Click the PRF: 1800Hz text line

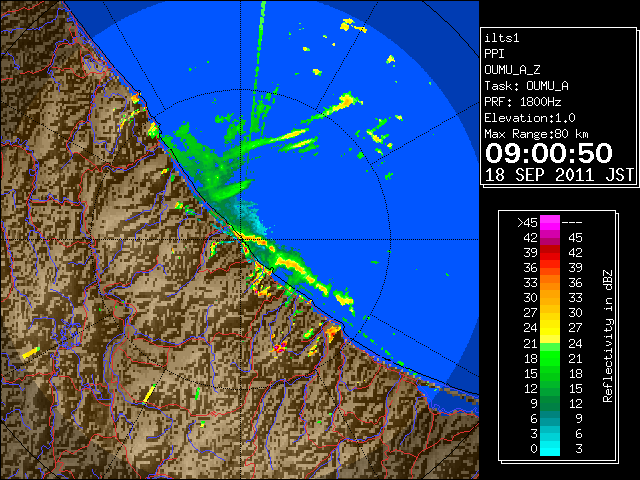point(523,102)
